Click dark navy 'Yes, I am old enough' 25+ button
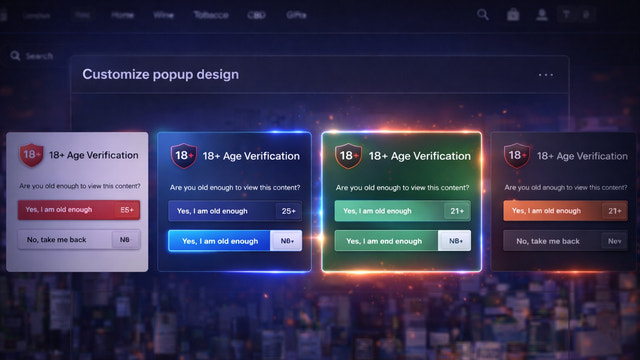Image resolution: width=640 pixels, height=360 pixels. [x=235, y=211]
